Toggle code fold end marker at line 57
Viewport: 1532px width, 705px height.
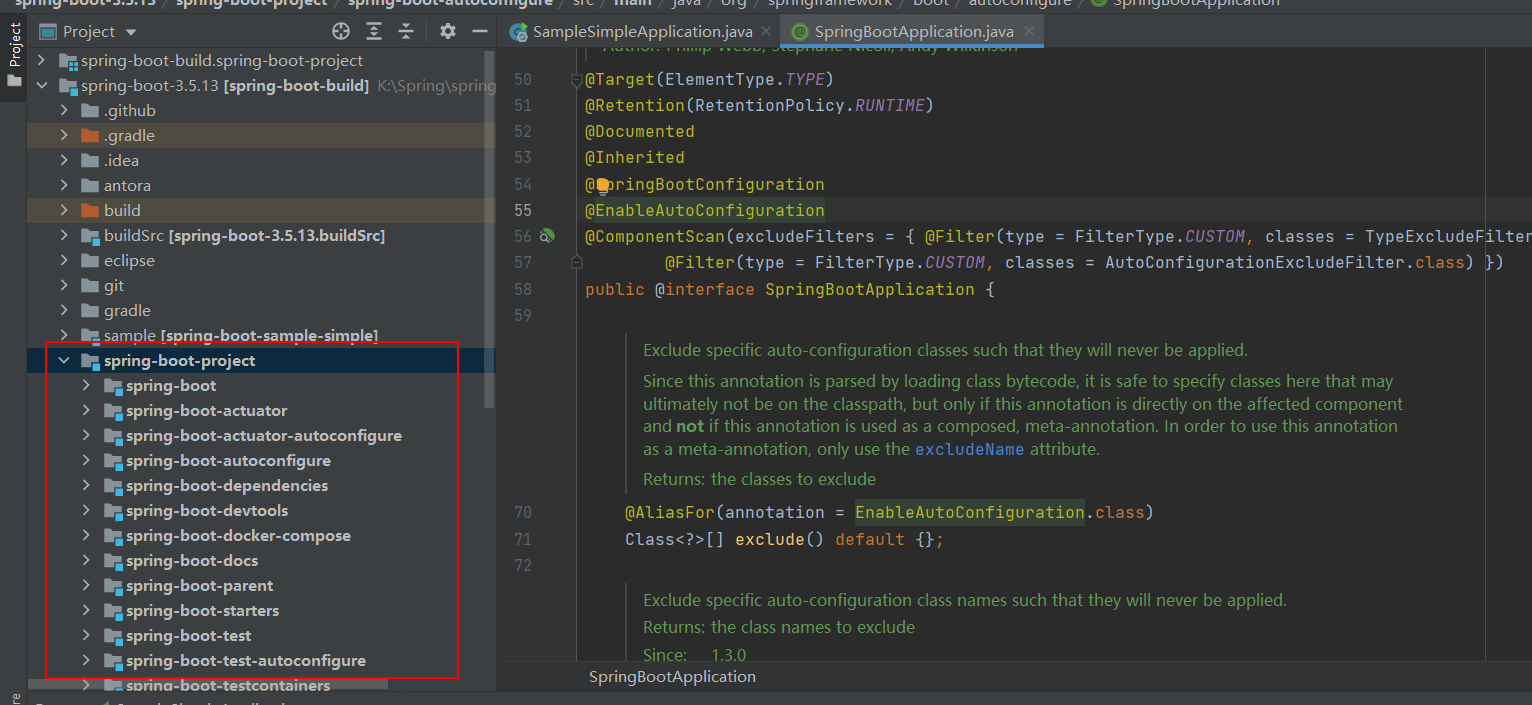[x=576, y=262]
